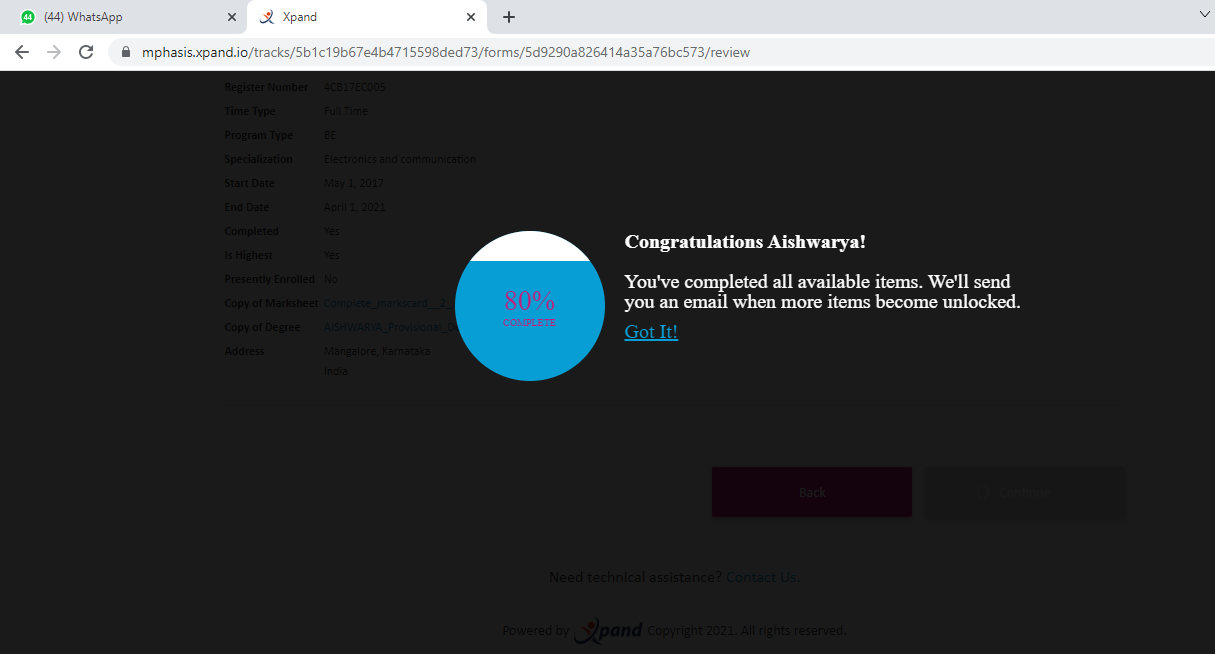Open a new tab with plus icon
The height and width of the screenshot is (654, 1215).
click(509, 17)
